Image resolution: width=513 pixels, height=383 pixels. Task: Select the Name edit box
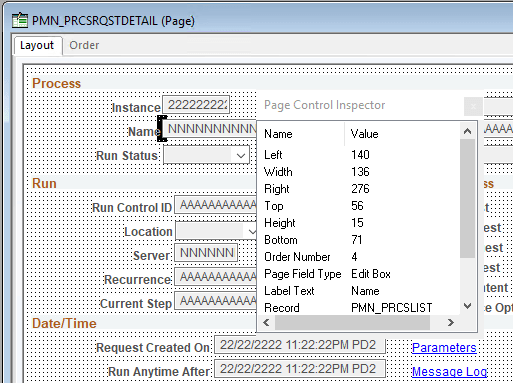(x=210, y=129)
